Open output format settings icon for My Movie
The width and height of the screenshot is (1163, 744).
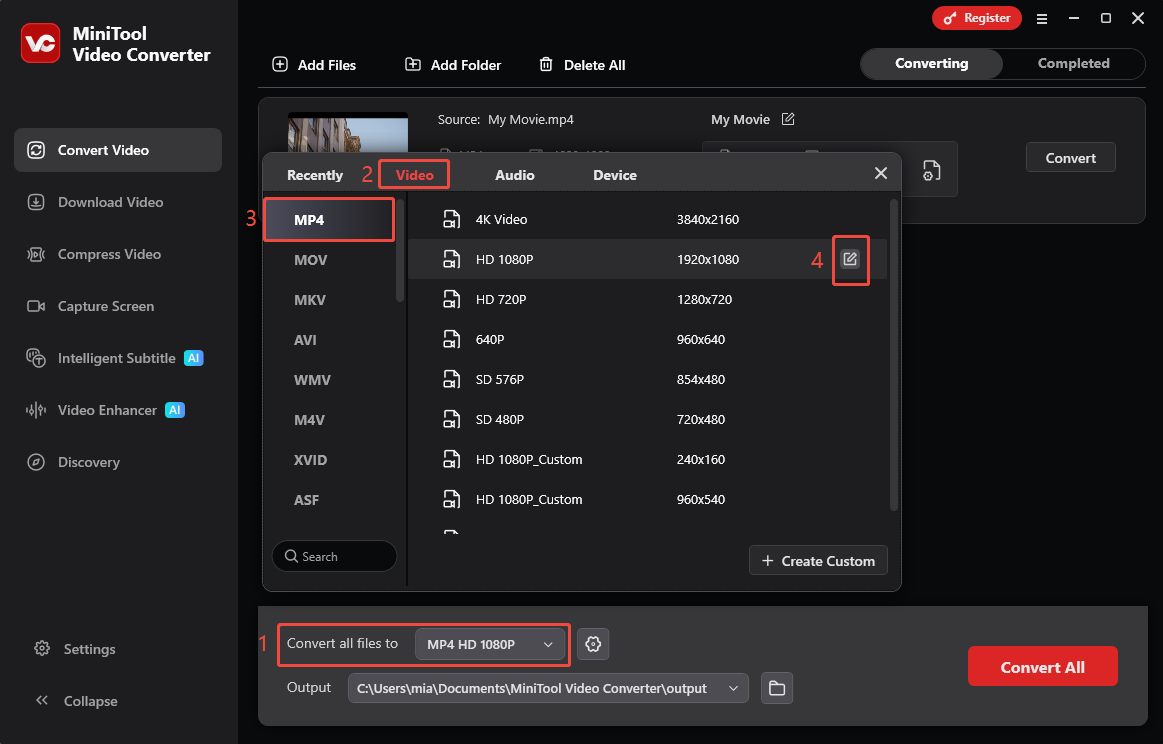coord(932,171)
